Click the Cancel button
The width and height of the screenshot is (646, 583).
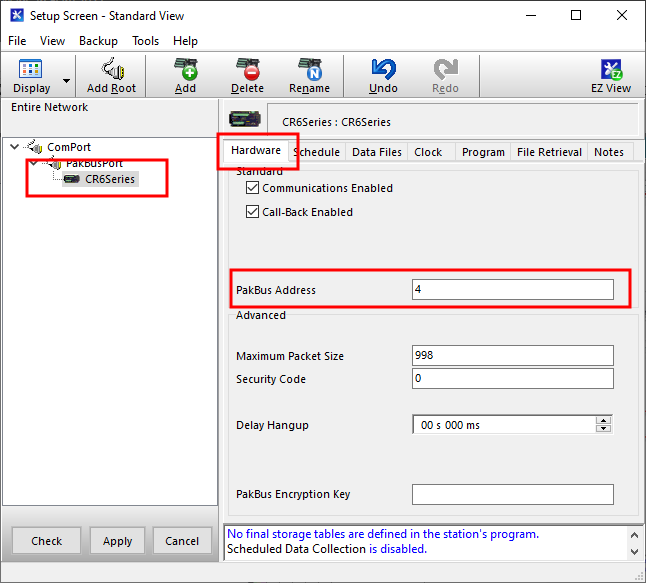point(182,541)
